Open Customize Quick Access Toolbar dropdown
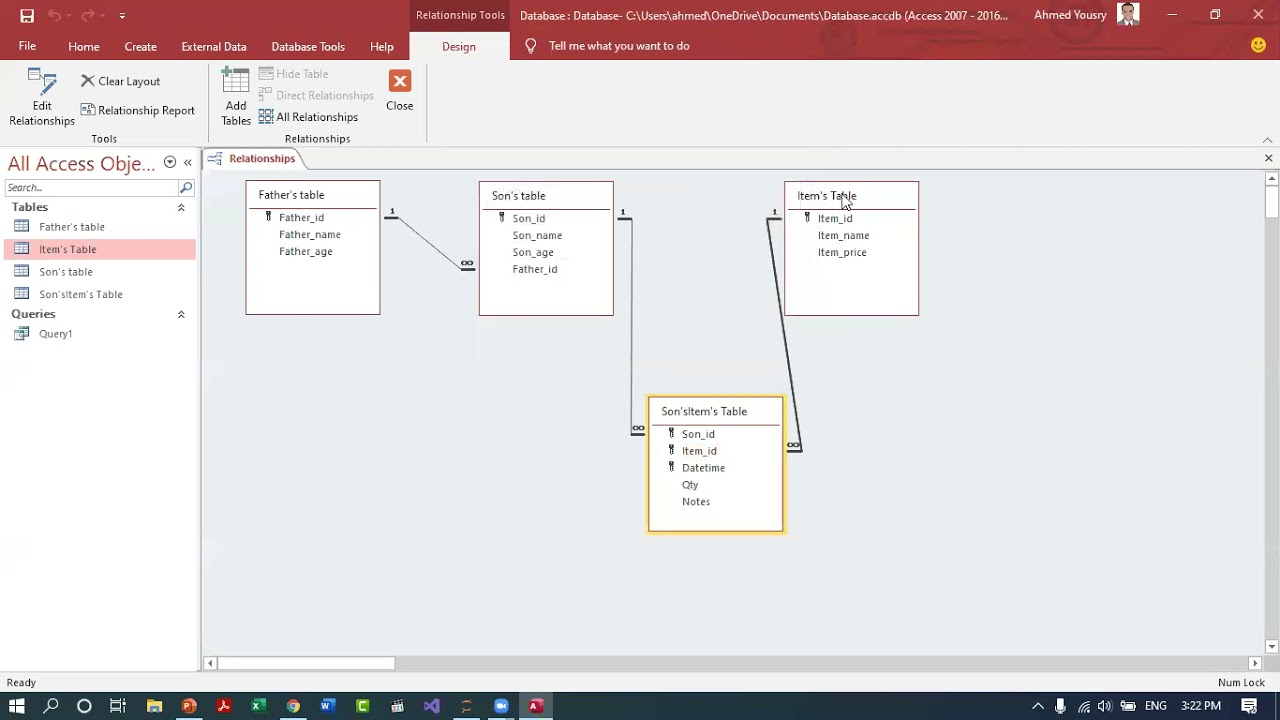Viewport: 1280px width, 720px height. [122, 16]
